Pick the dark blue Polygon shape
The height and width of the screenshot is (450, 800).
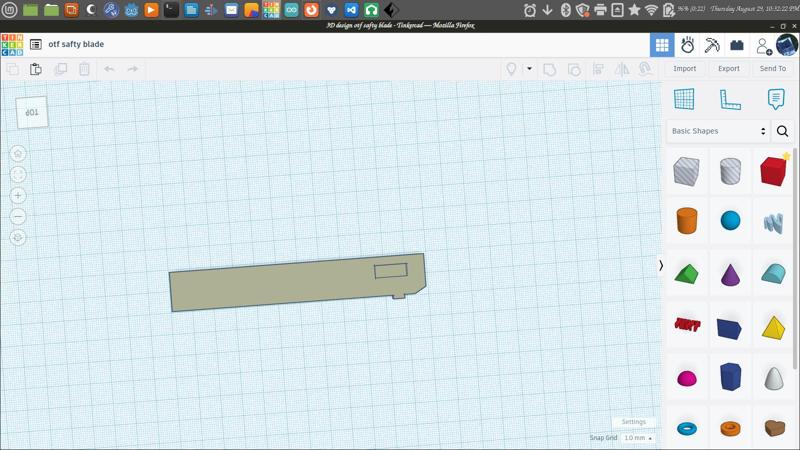[x=730, y=377]
